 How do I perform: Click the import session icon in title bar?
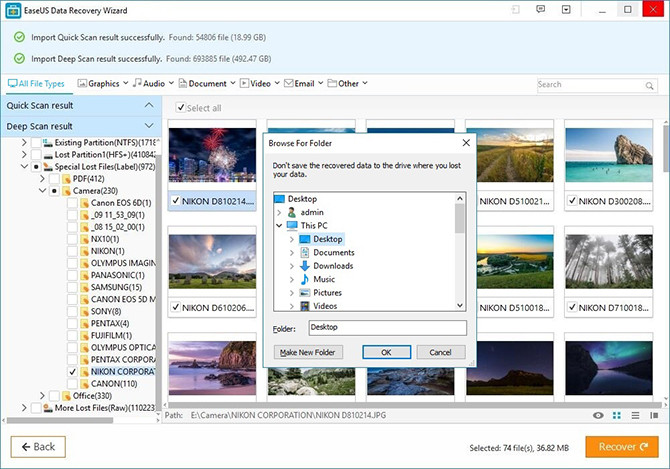(x=515, y=10)
